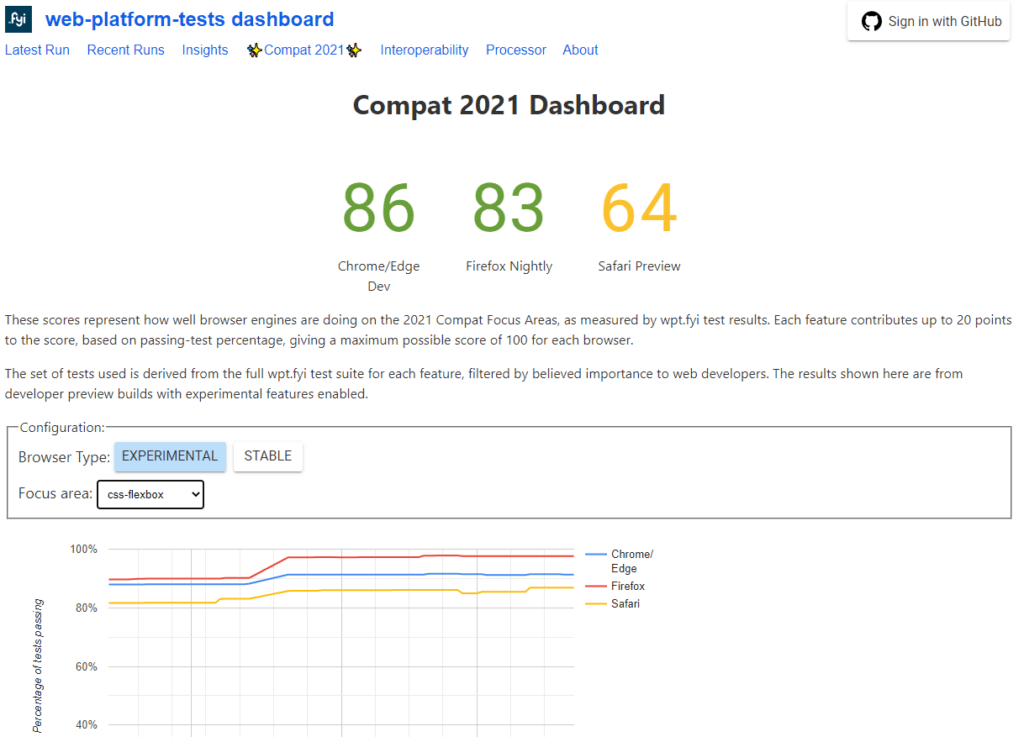Click the 100% axis label
The height and width of the screenshot is (737, 1024).
coord(84,549)
